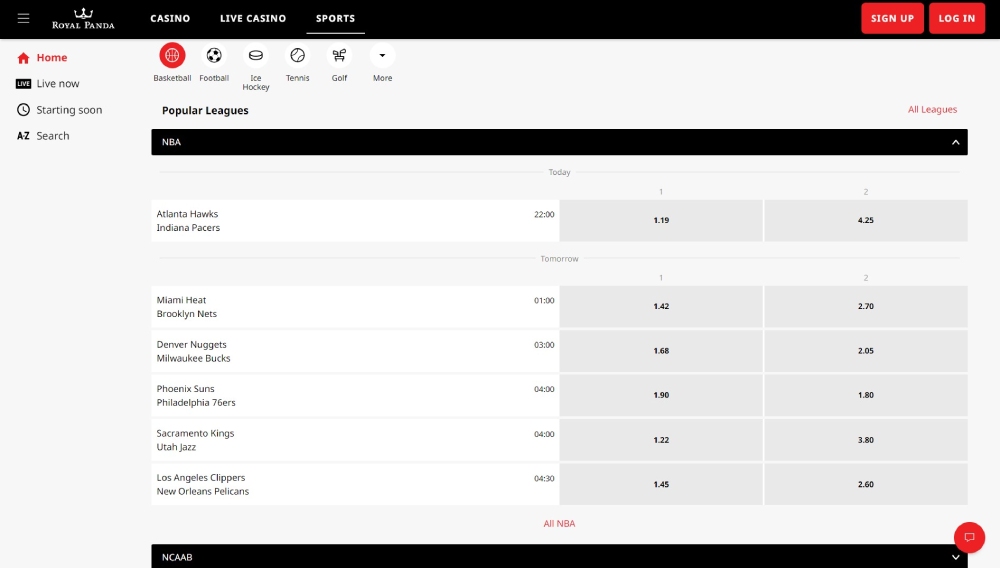Bet on New Orleans Pelicans at 2.60
This screenshot has height=568, width=1000.
[865, 484]
